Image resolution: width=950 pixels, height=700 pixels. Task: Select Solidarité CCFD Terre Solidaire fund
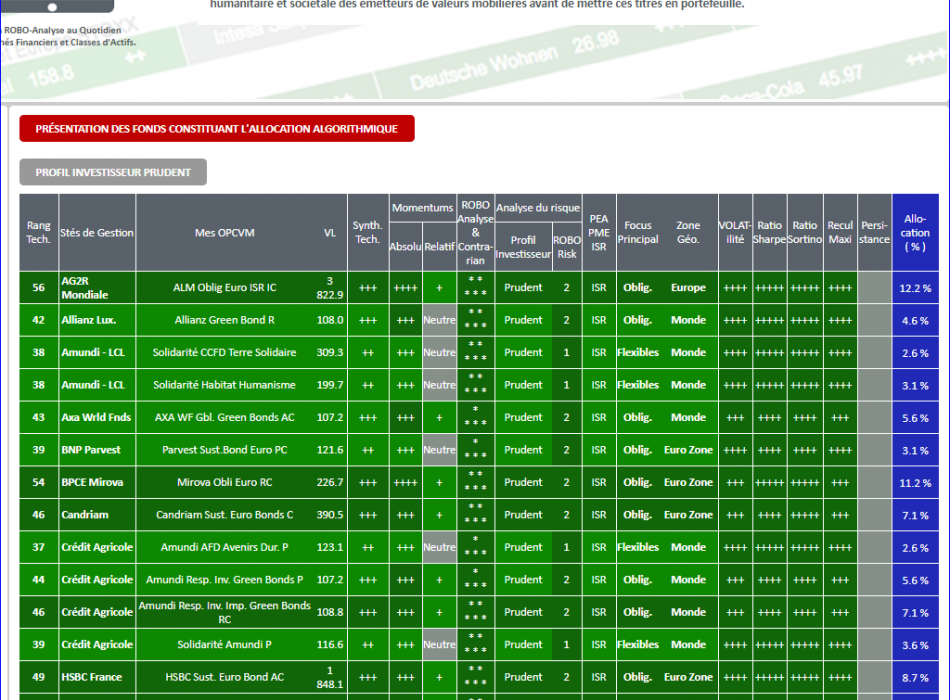pyautogui.click(x=225, y=352)
